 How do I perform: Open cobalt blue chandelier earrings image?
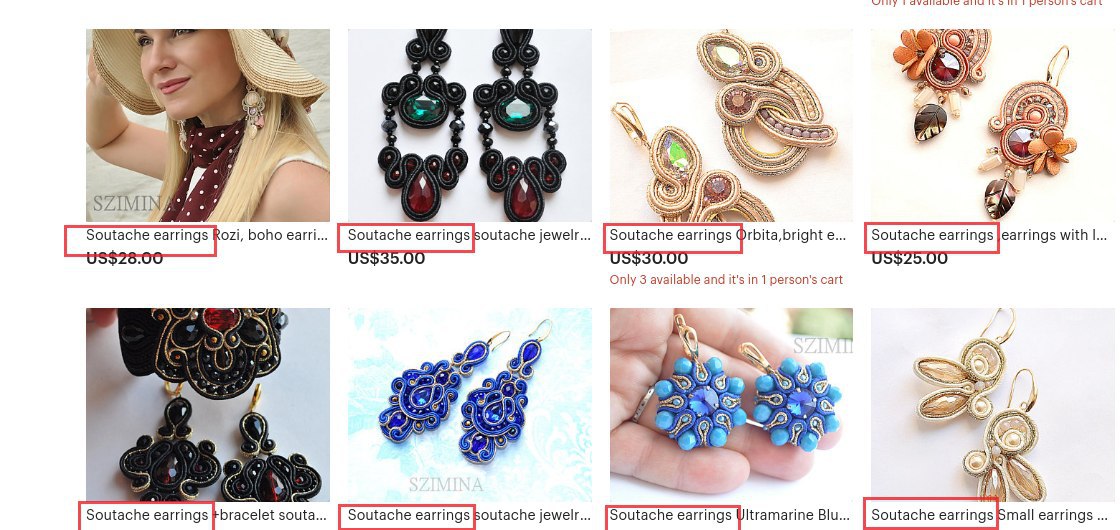point(469,405)
